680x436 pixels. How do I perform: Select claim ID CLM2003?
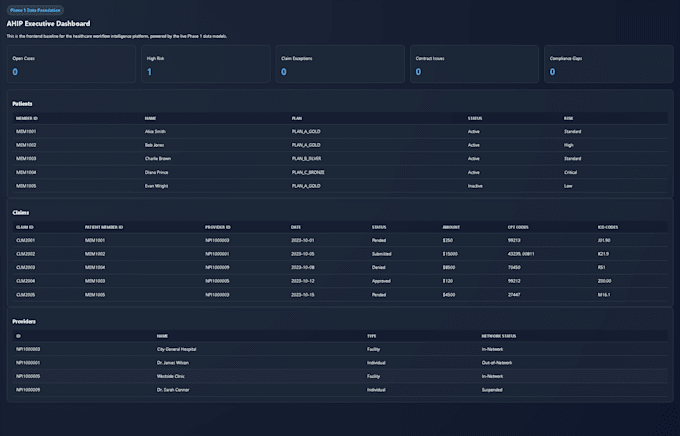[x=26, y=268]
